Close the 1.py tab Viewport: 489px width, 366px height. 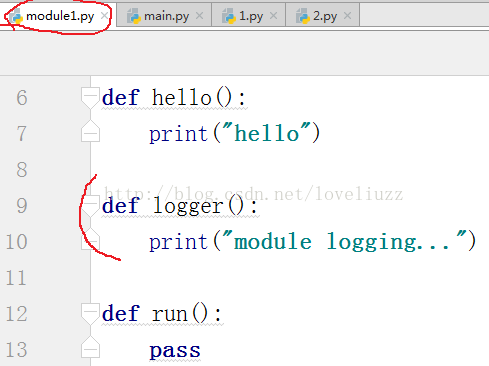pyautogui.click(x=273, y=15)
